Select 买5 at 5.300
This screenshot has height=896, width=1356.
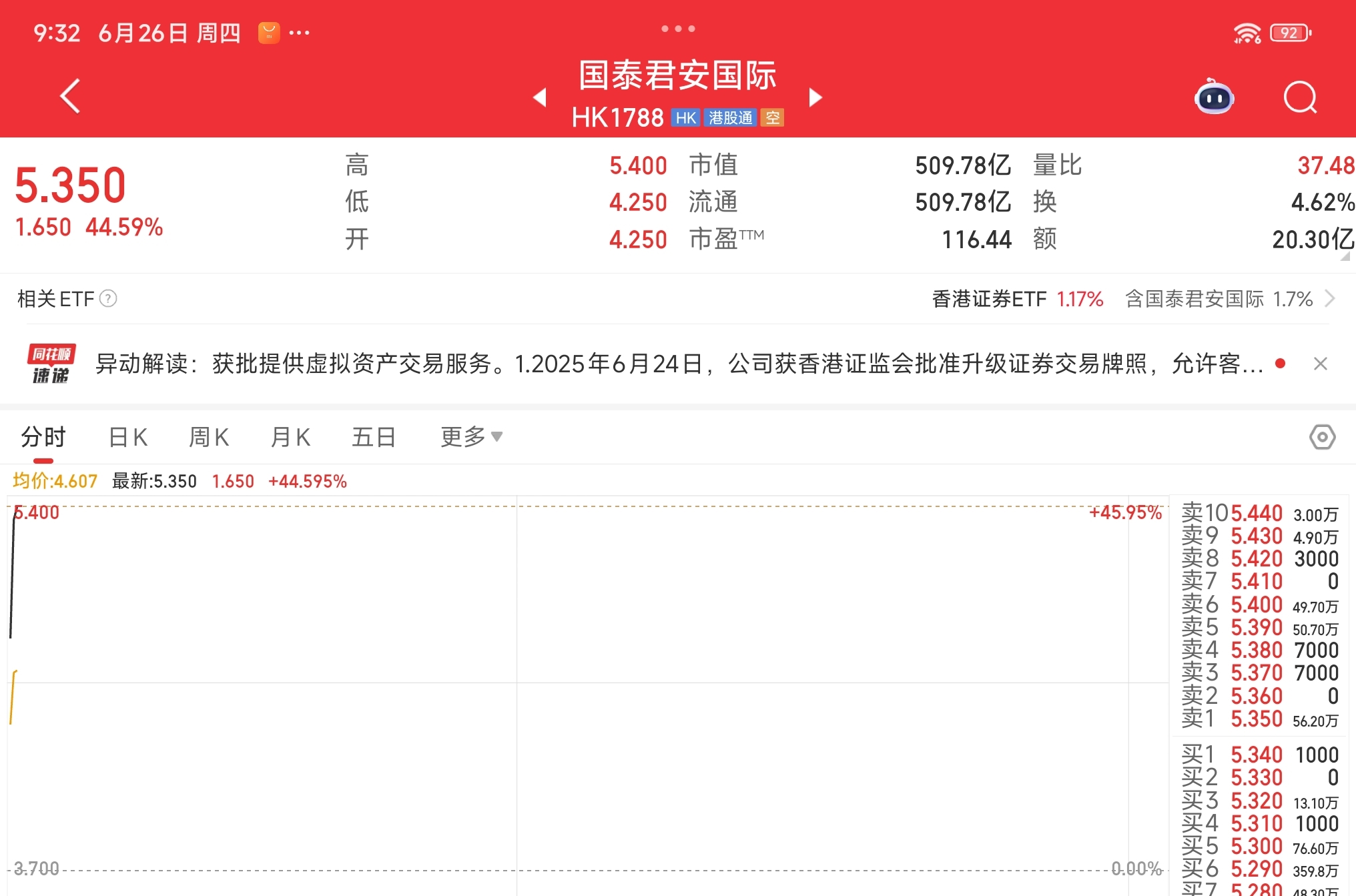1260,846
